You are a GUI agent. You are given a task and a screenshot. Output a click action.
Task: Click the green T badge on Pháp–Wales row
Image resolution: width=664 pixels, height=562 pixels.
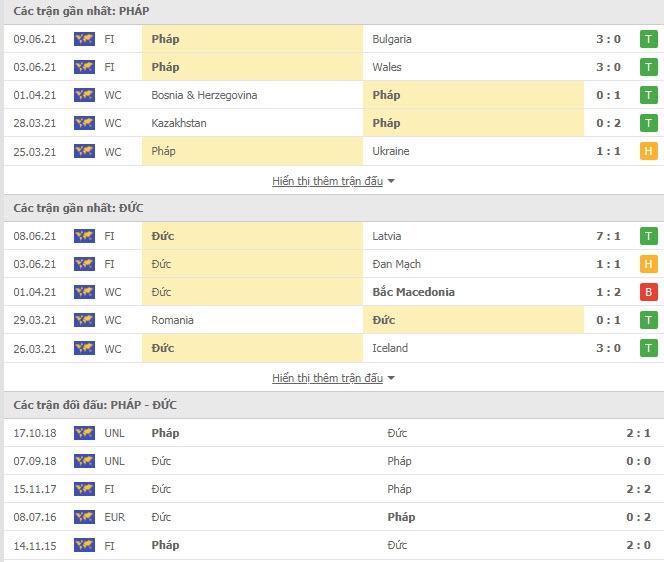click(x=648, y=67)
